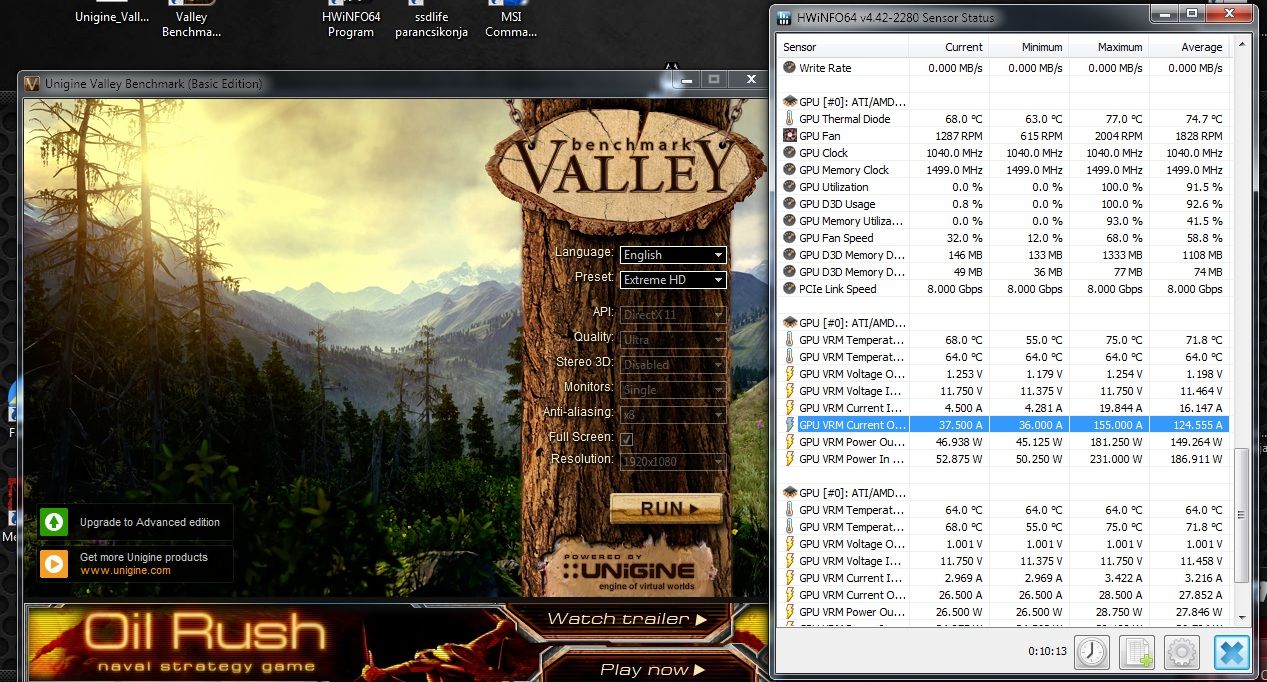Select the Unigine_Vall... desktop file
This screenshot has width=1267, height=682.
(111, 15)
